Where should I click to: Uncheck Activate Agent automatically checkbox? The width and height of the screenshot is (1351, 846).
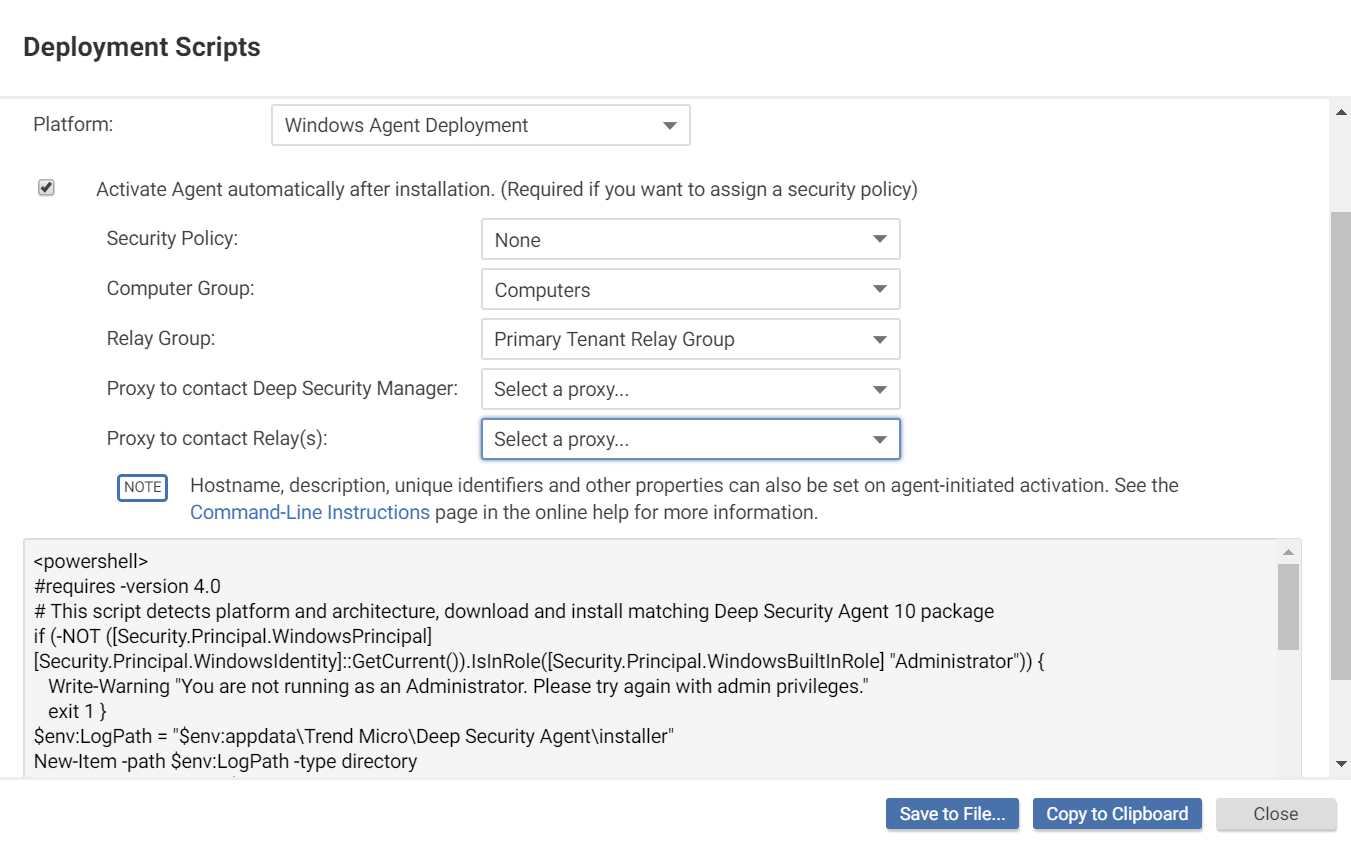46,188
